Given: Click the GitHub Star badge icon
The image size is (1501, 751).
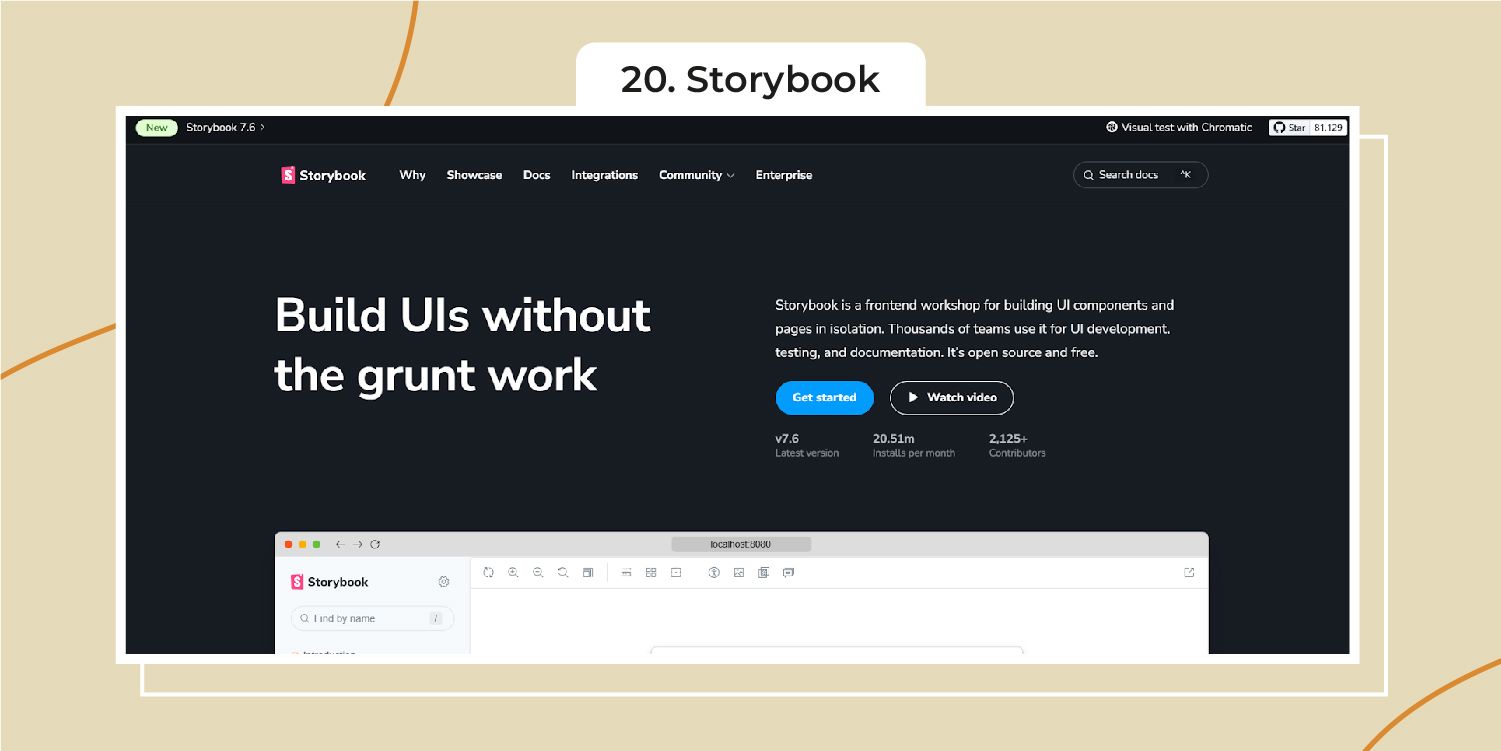Looking at the screenshot, I should 1278,128.
